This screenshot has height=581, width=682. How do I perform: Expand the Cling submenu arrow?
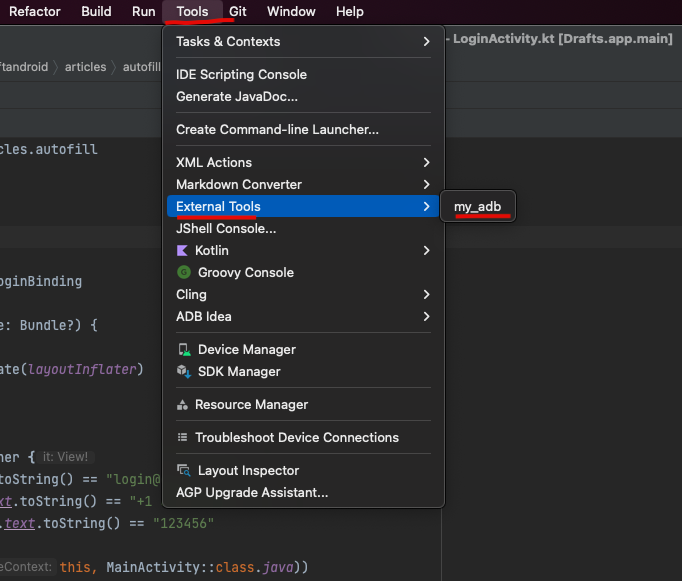[426, 294]
